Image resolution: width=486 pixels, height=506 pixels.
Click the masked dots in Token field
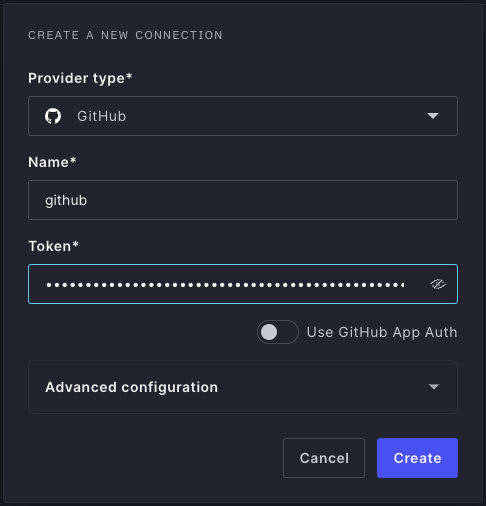point(225,285)
